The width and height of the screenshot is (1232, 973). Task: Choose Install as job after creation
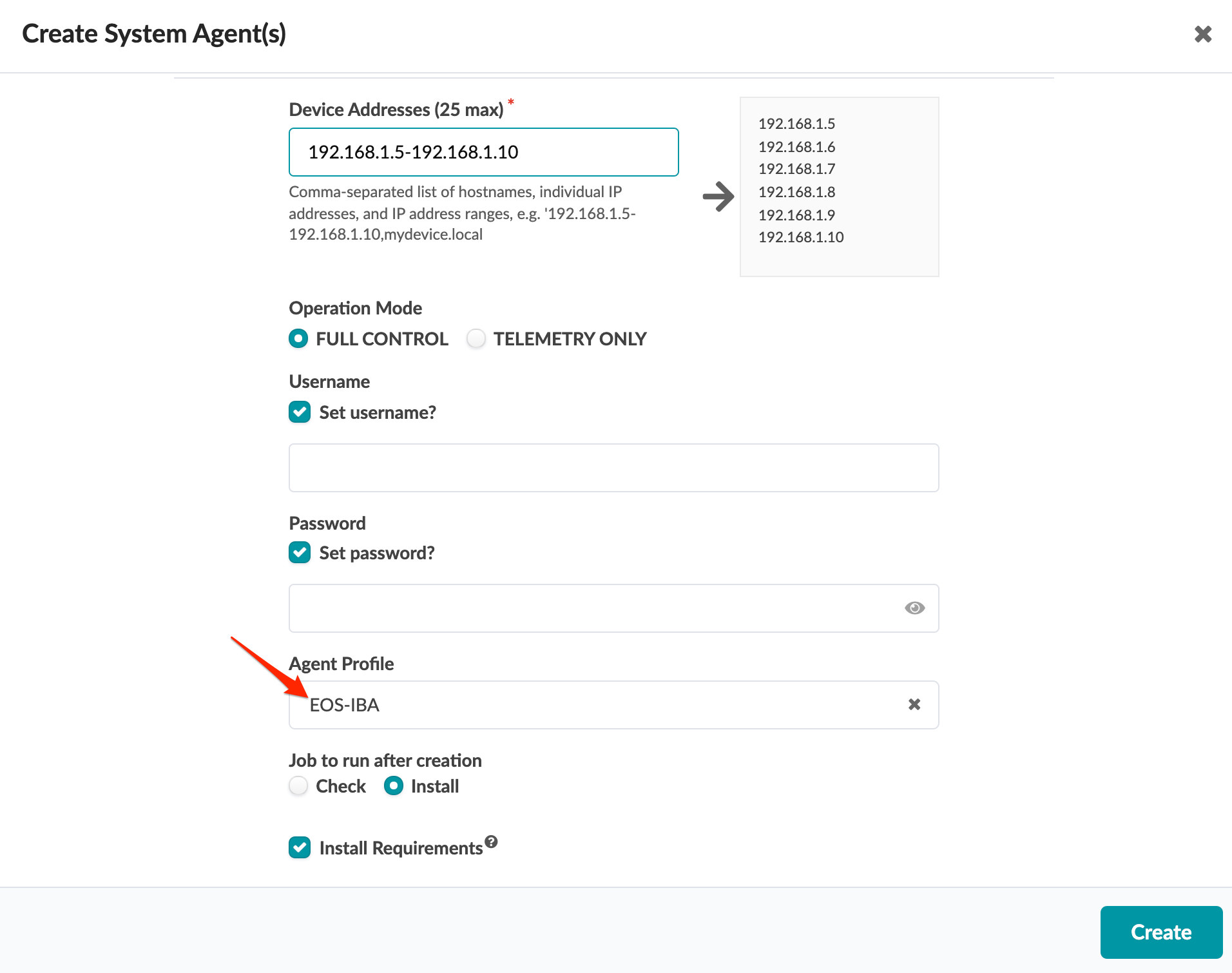click(x=394, y=786)
